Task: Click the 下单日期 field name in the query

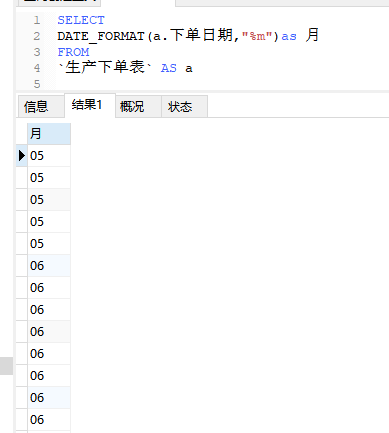Action: (201, 35)
